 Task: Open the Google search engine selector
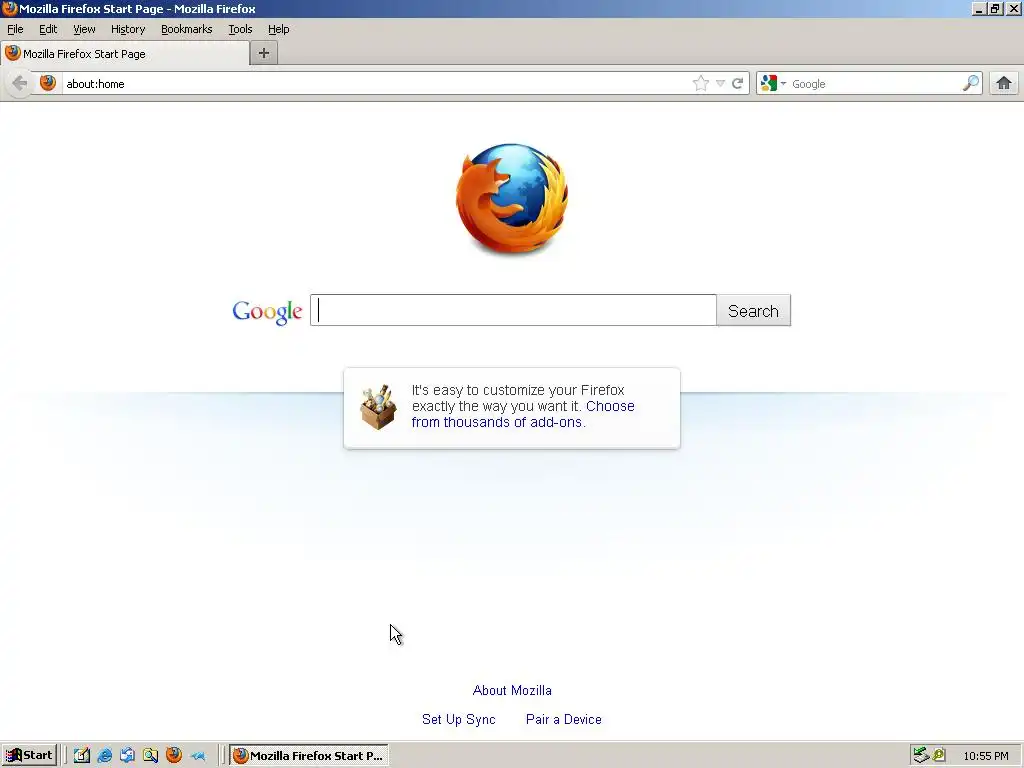773,83
